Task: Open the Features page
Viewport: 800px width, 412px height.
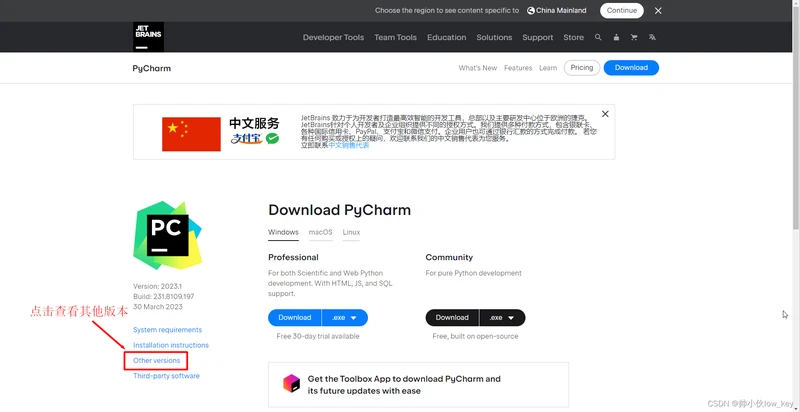Action: 518,68
